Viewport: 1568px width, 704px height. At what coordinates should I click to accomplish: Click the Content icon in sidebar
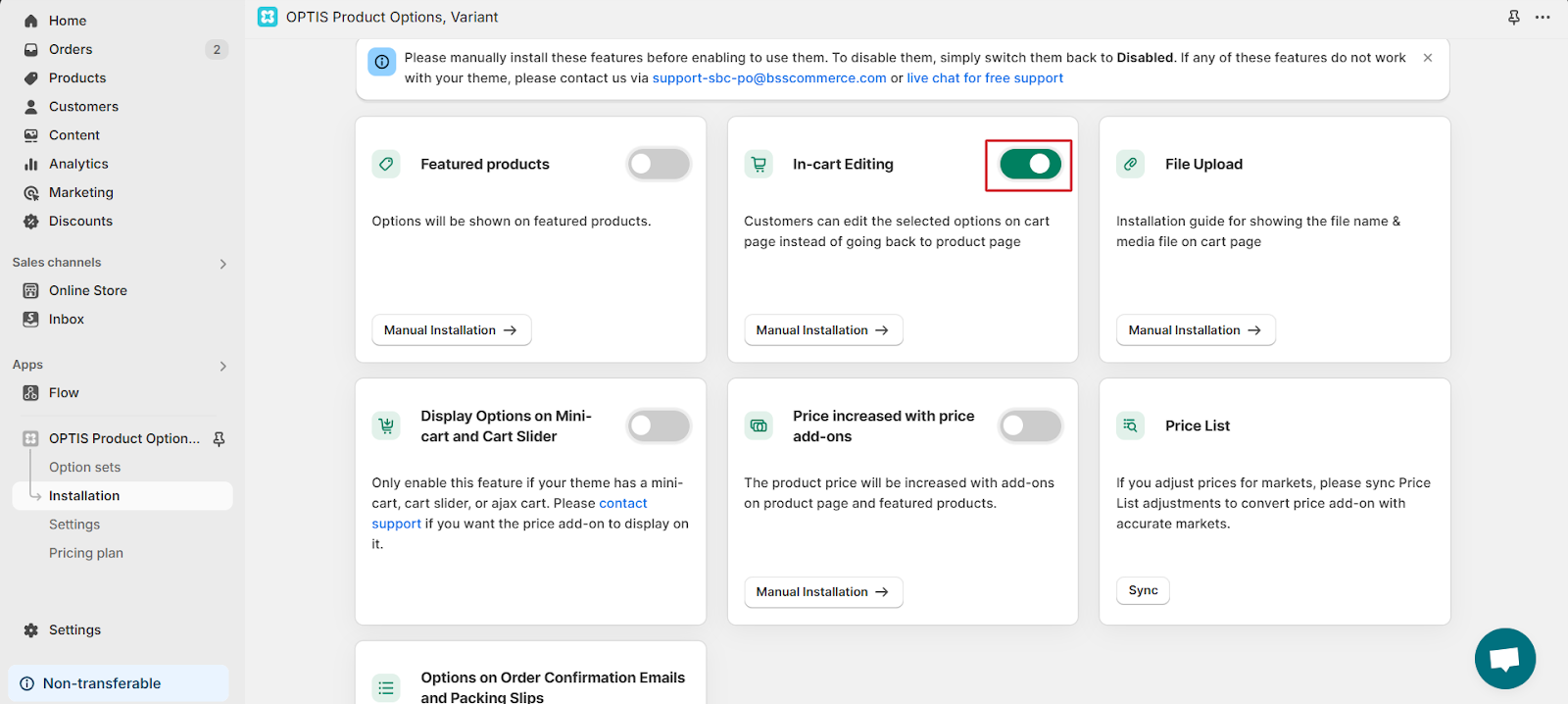coord(31,135)
